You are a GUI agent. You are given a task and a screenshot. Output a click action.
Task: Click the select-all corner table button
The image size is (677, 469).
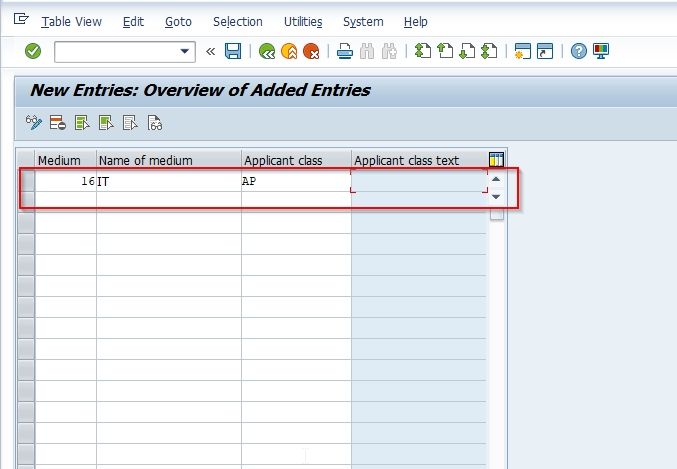(26, 160)
